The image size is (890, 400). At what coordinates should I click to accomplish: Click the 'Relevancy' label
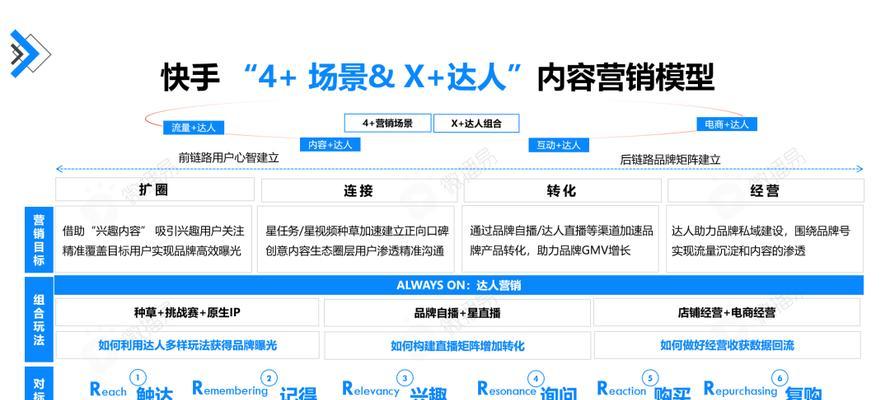(x=371, y=390)
